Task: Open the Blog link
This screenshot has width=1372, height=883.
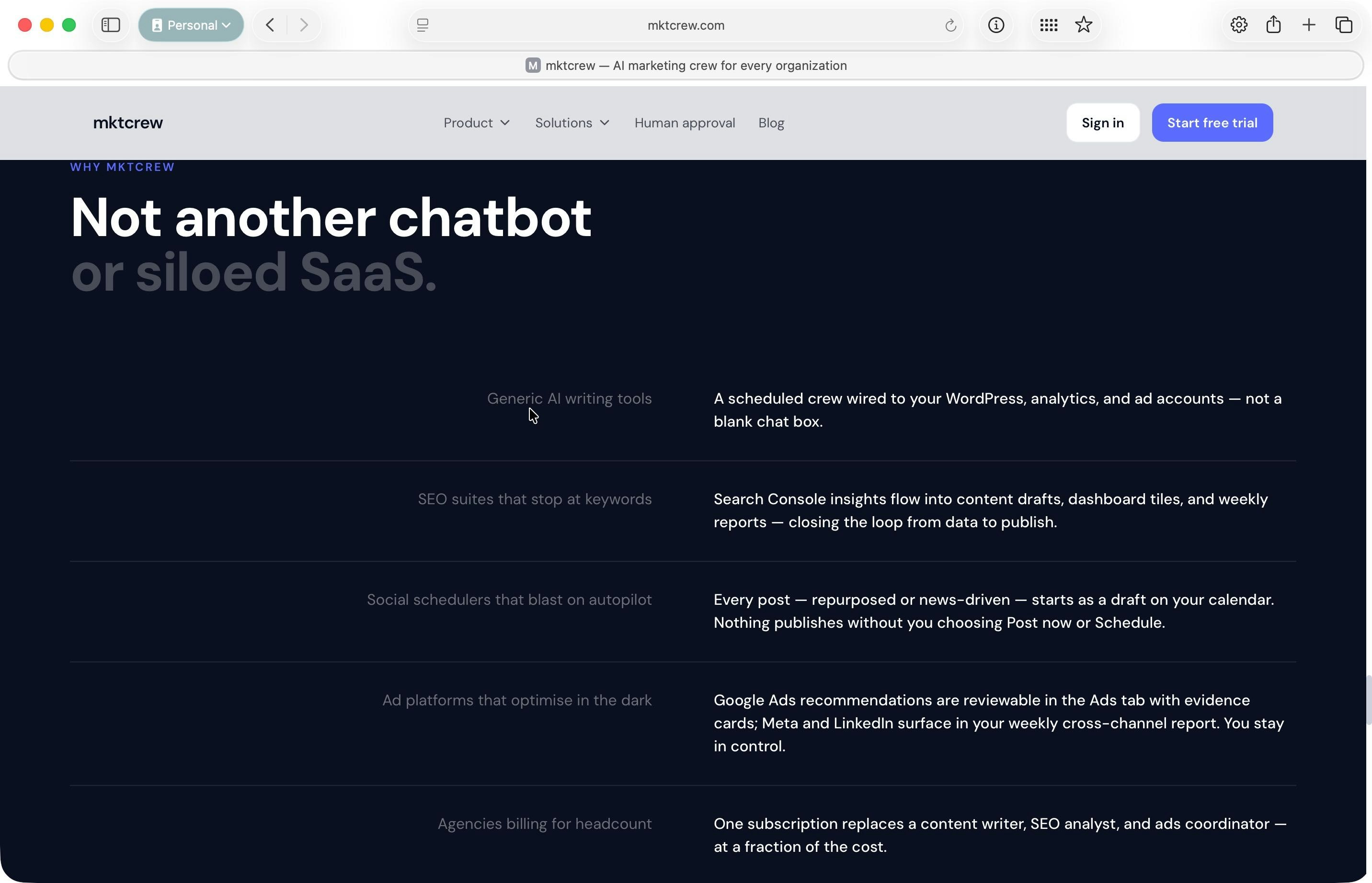Action: click(771, 123)
